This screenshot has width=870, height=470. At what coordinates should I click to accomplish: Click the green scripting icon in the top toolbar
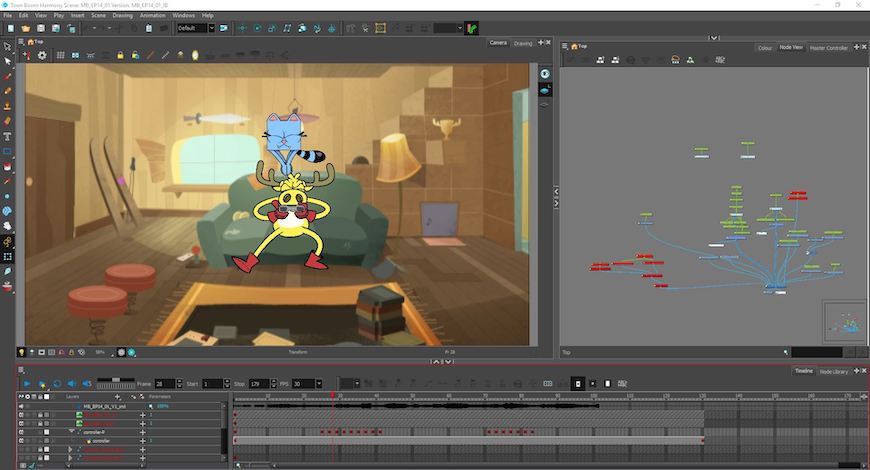(x=472, y=28)
